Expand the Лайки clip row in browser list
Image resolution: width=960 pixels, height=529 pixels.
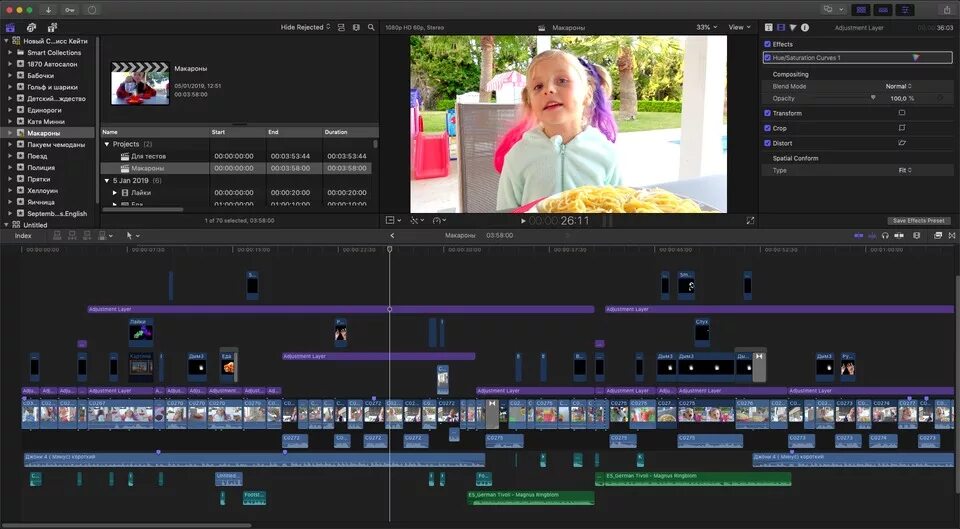[x=114, y=193]
